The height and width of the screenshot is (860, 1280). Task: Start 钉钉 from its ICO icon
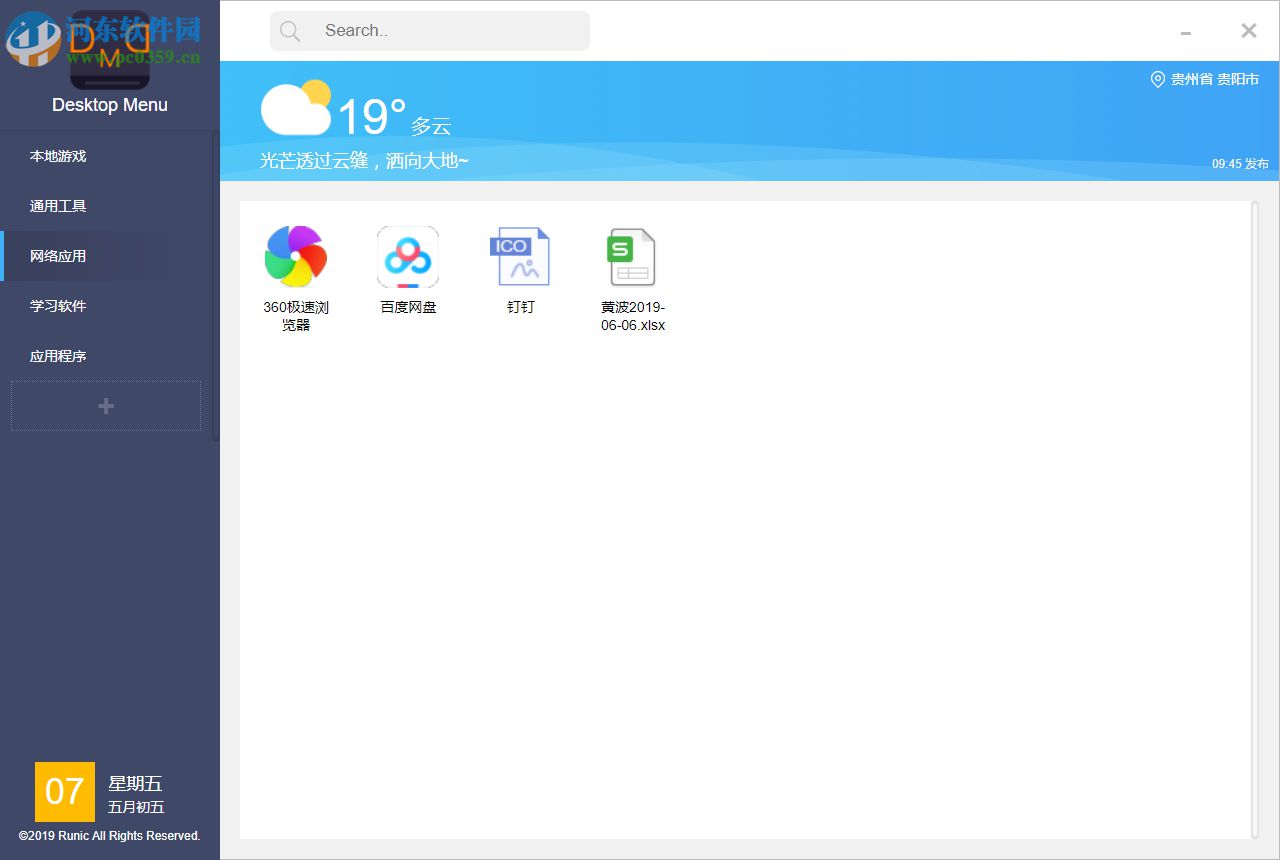(x=521, y=256)
